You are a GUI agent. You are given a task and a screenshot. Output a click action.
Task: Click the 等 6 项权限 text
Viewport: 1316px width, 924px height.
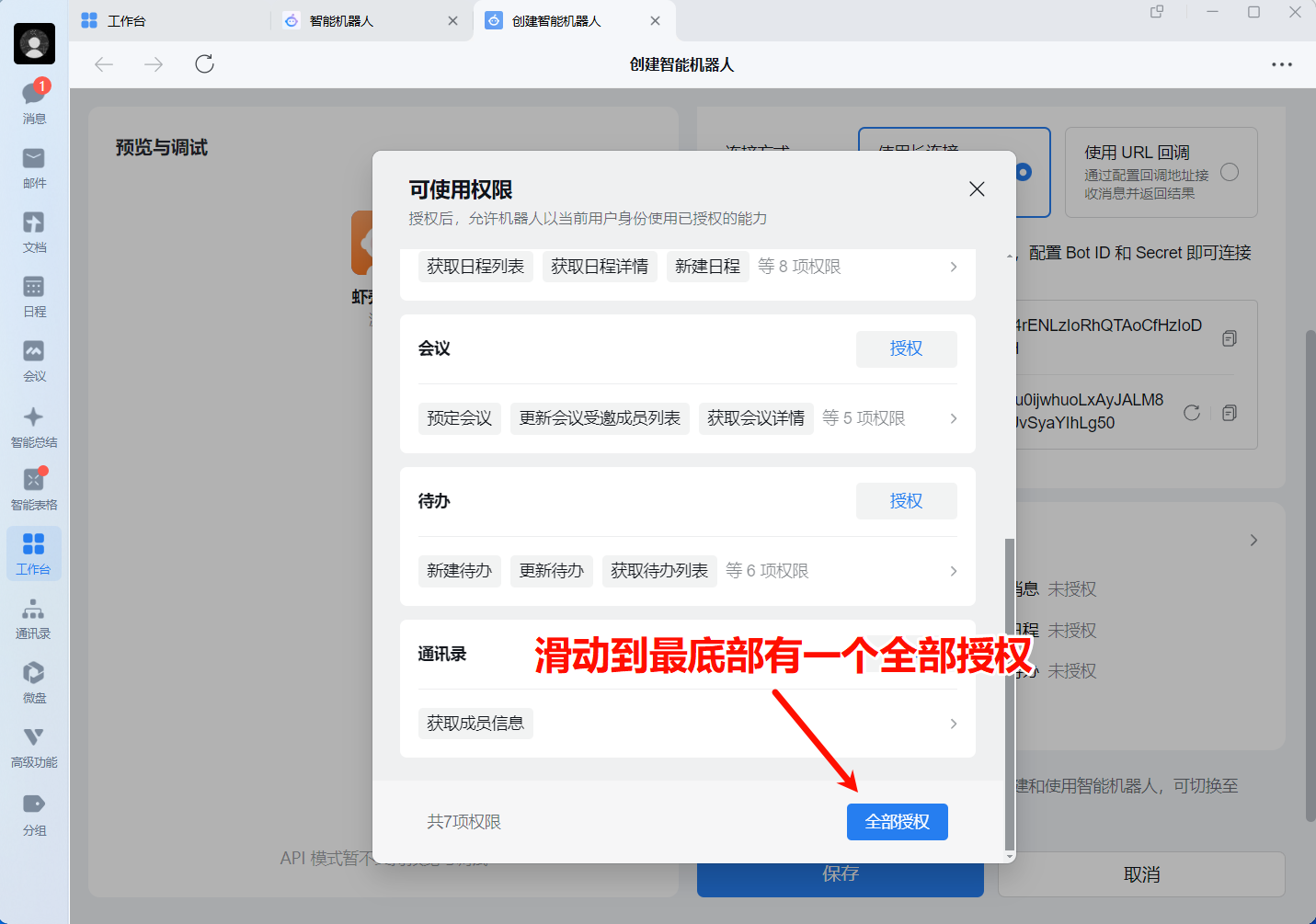[767, 571]
